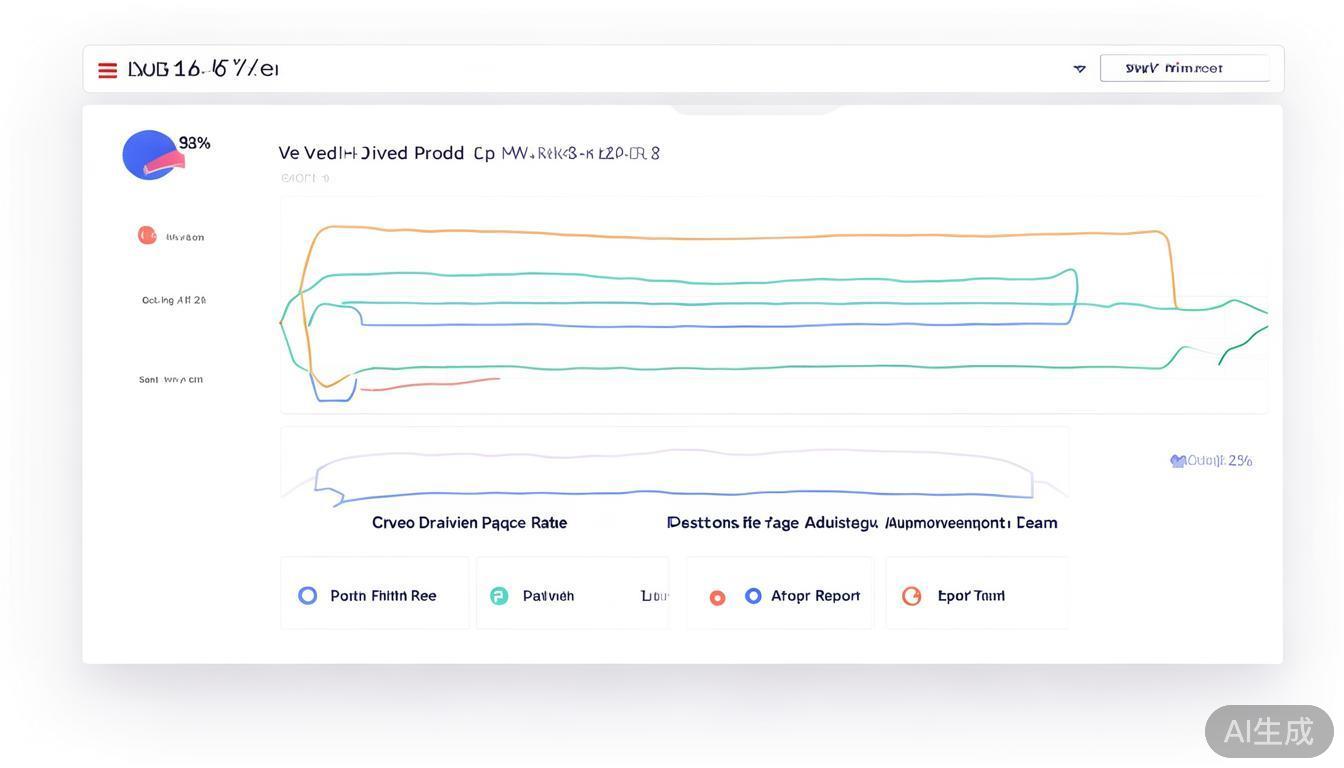Open the 'Octing' item in the left sidebar

tap(174, 300)
